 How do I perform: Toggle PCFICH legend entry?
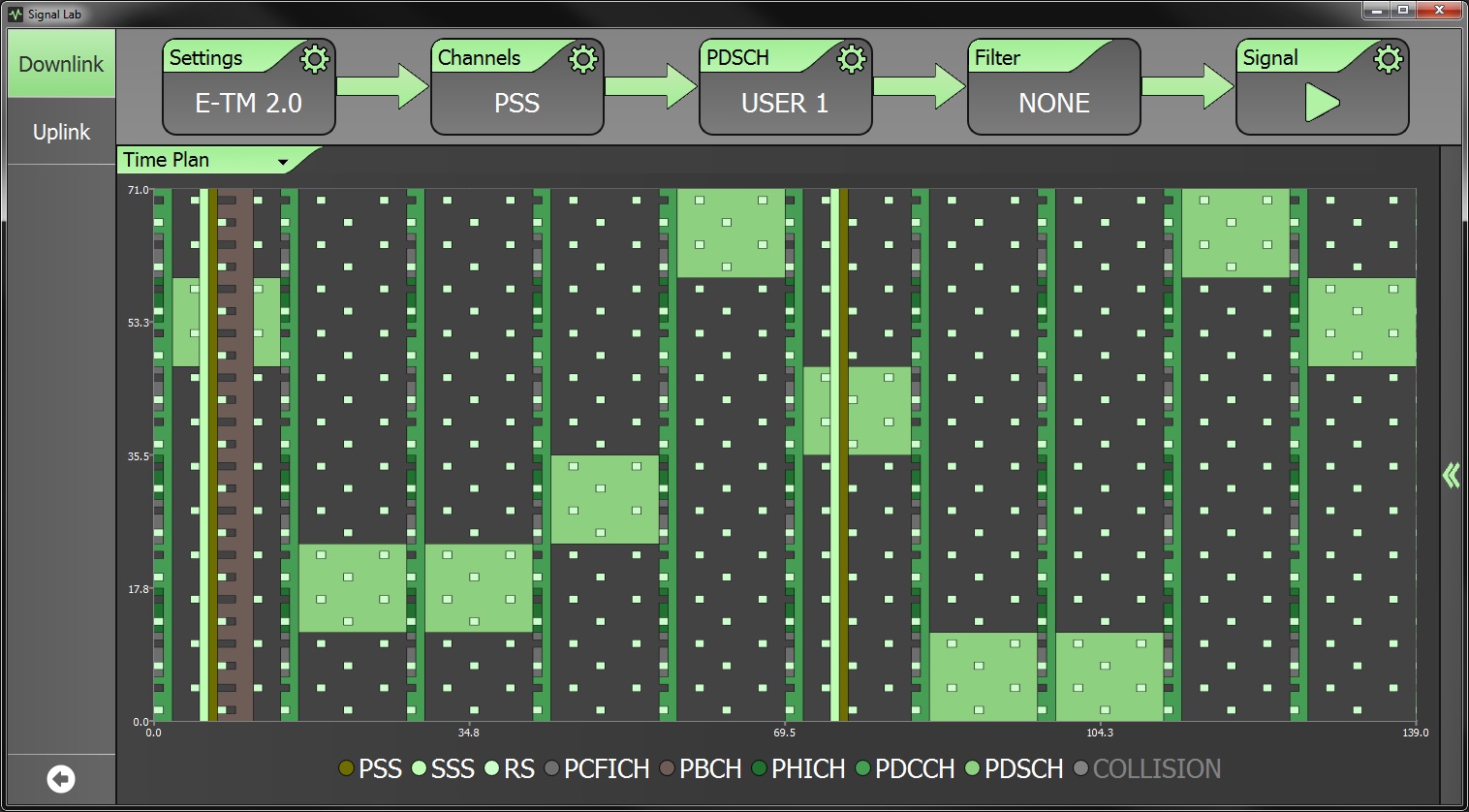pos(597,769)
